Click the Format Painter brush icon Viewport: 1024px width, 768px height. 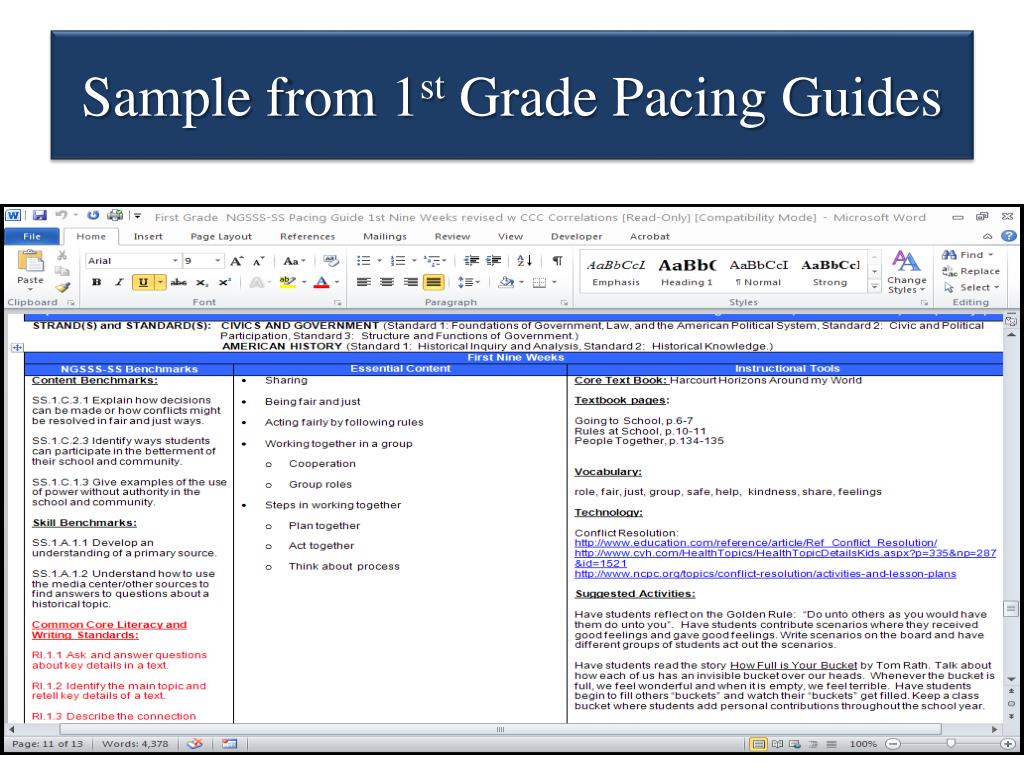click(x=62, y=287)
